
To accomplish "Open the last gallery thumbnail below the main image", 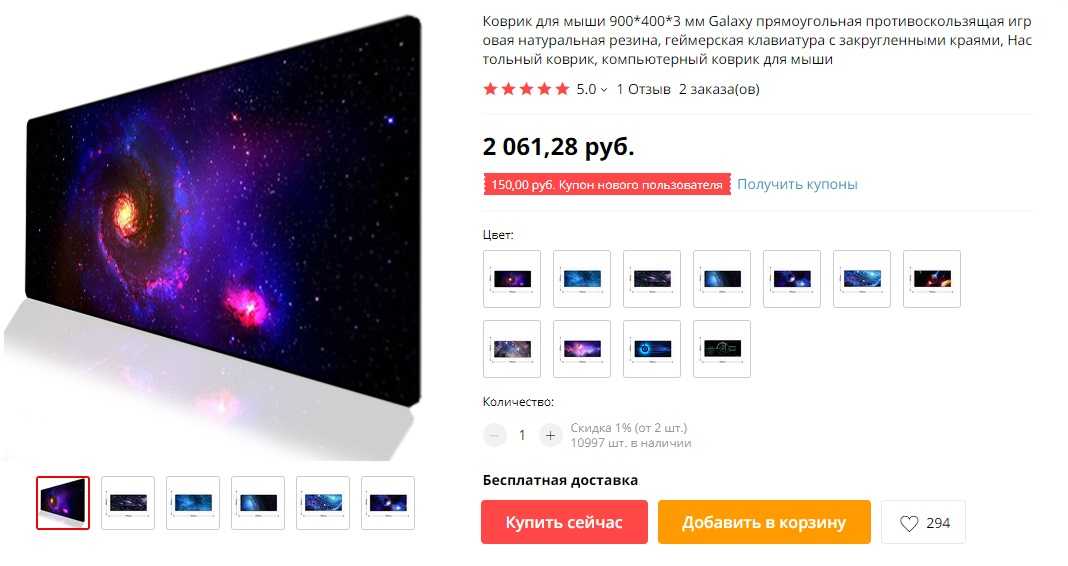I will click(388, 503).
